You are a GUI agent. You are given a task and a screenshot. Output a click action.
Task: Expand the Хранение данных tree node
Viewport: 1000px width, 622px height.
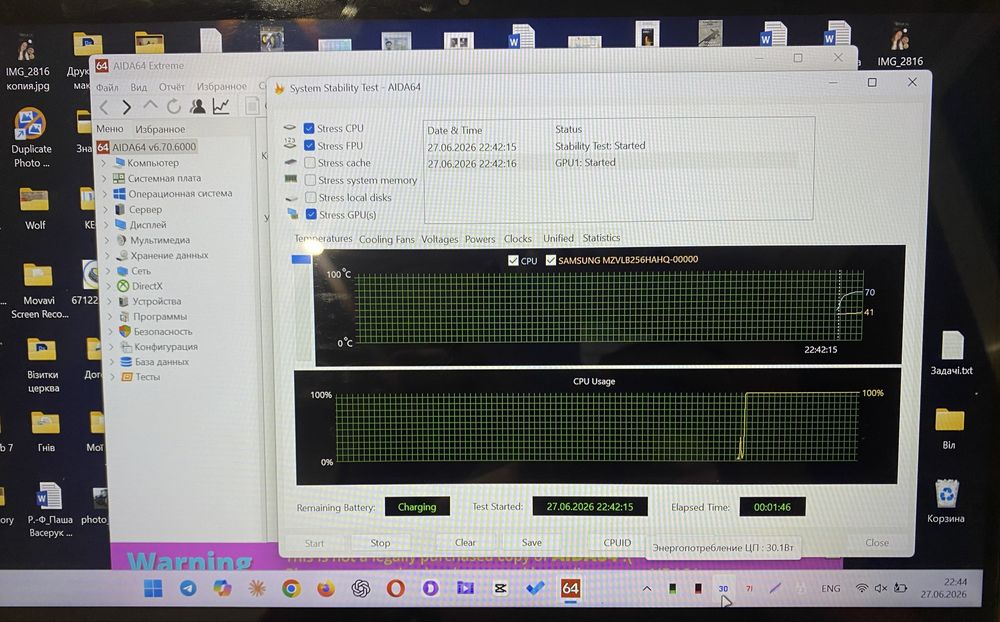[108, 255]
